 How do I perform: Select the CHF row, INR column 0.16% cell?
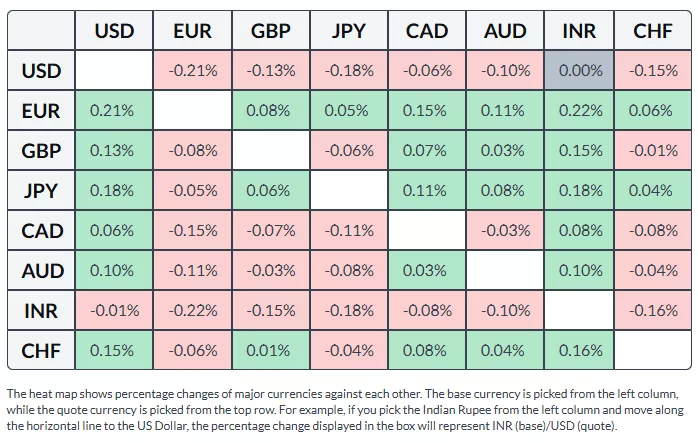579,351
